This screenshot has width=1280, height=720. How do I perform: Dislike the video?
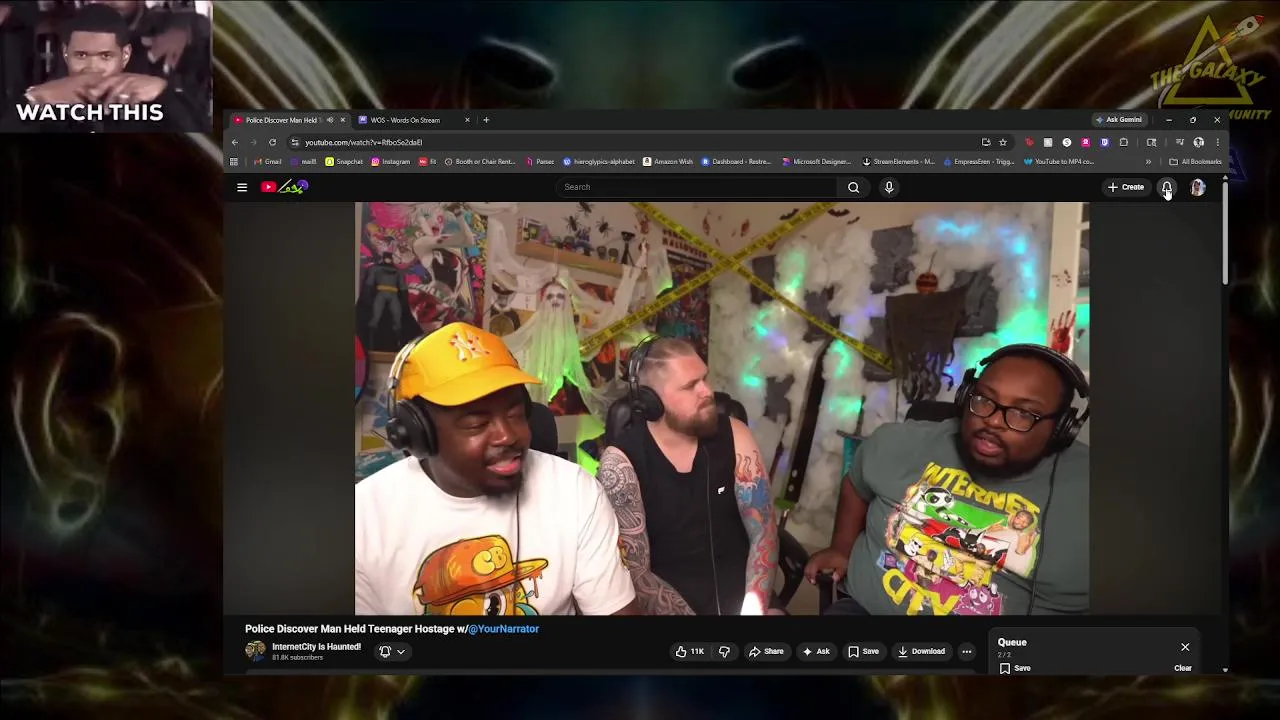coord(724,651)
